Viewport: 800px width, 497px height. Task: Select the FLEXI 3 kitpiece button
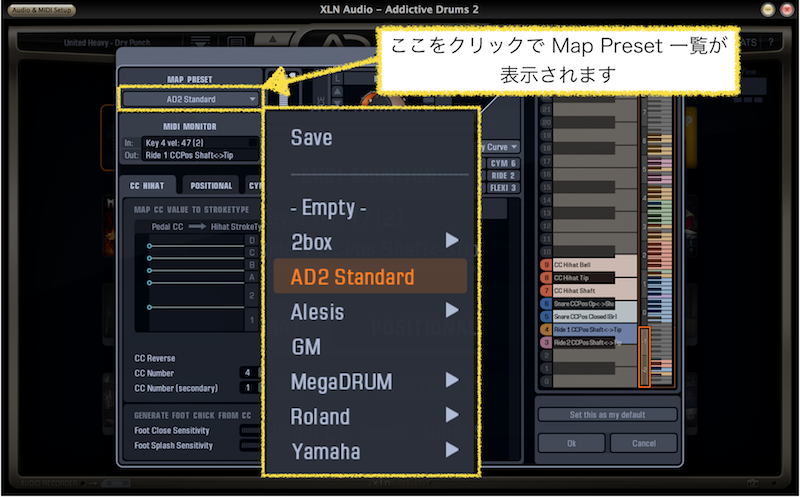coord(503,188)
